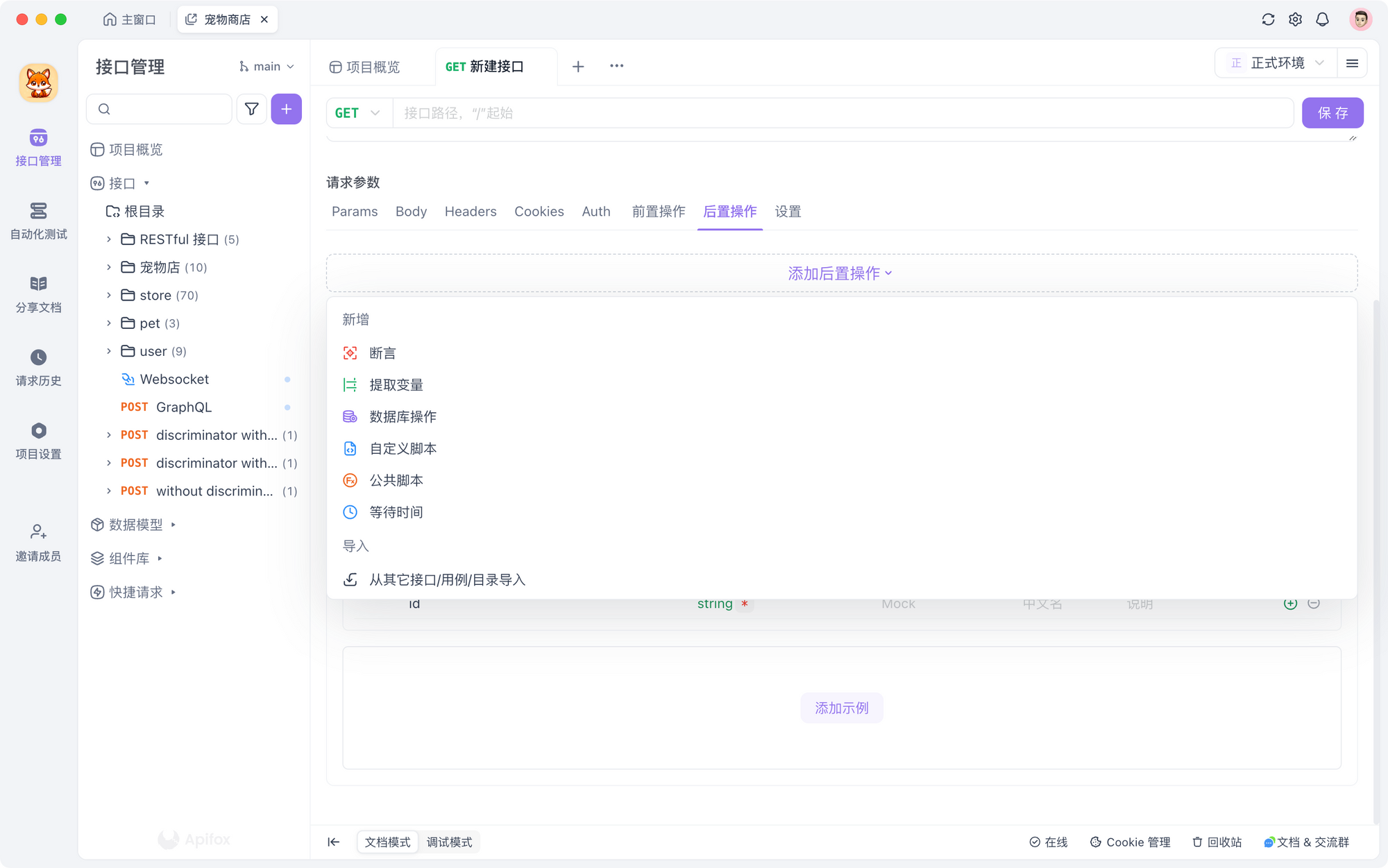Expand the 宠物店 folder in sidebar
Screen dimensions: 1388x868
pos(108,267)
